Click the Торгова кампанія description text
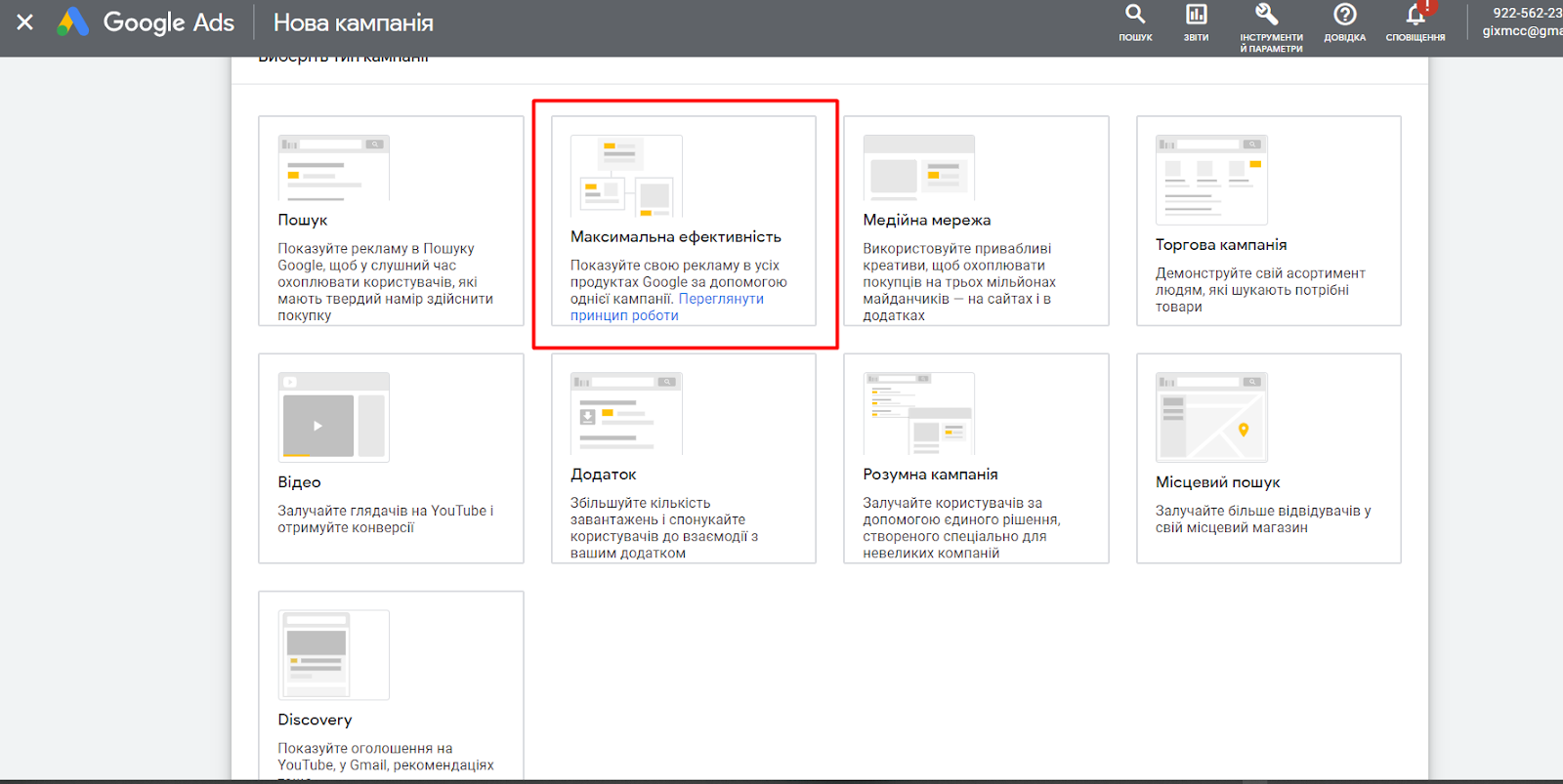The image size is (1563, 784). 1260,290
